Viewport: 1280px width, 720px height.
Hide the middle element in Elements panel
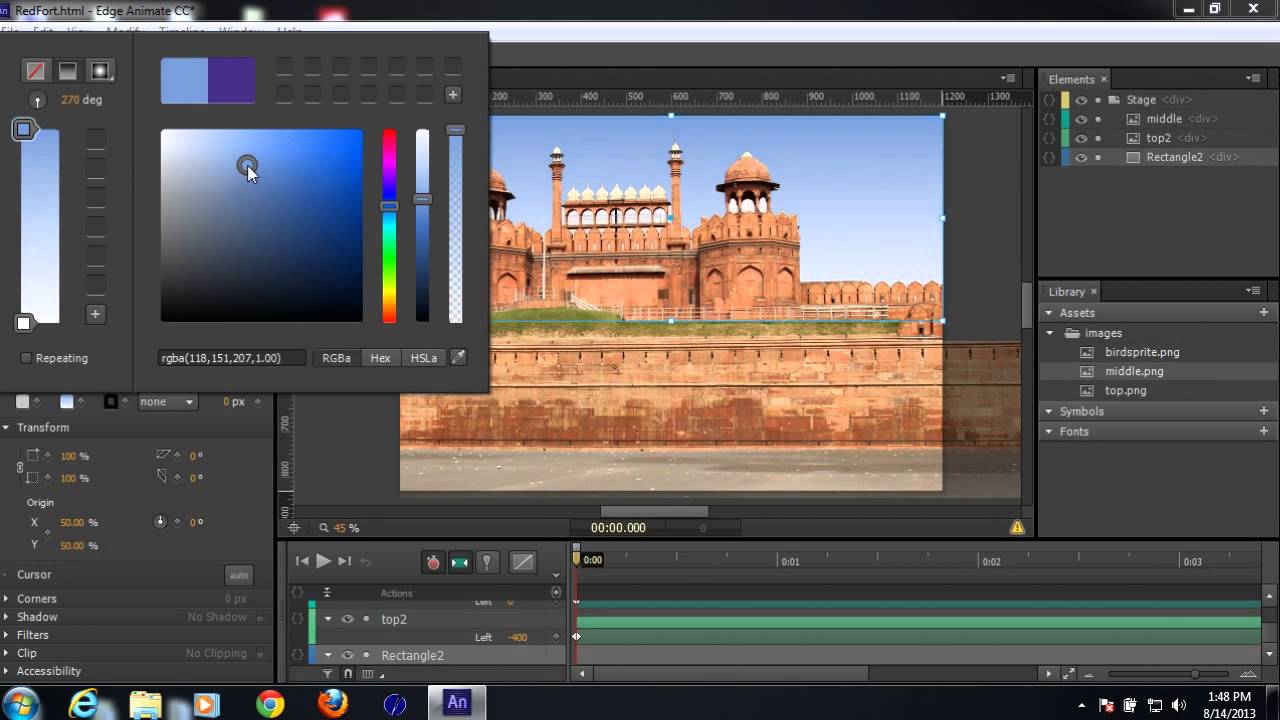click(x=1081, y=119)
